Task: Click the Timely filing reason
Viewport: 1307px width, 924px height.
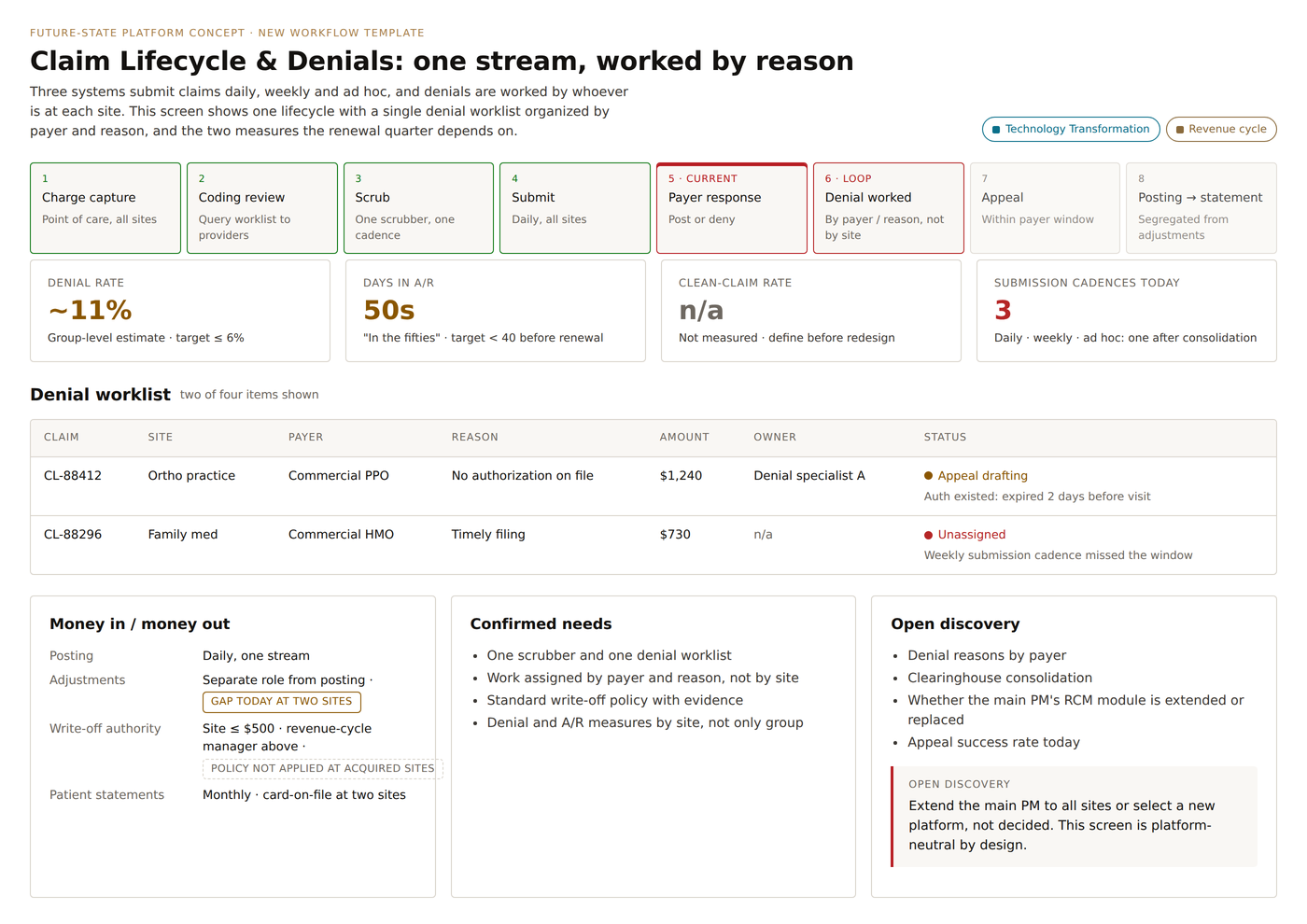Action: click(488, 535)
